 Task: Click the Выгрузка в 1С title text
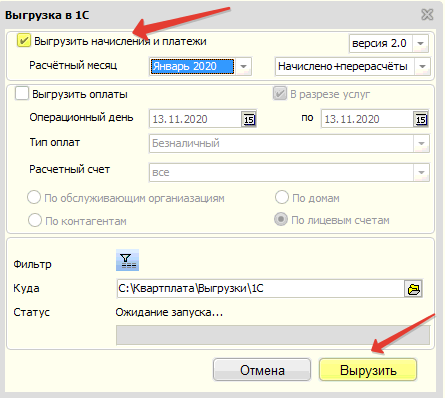[47, 15]
